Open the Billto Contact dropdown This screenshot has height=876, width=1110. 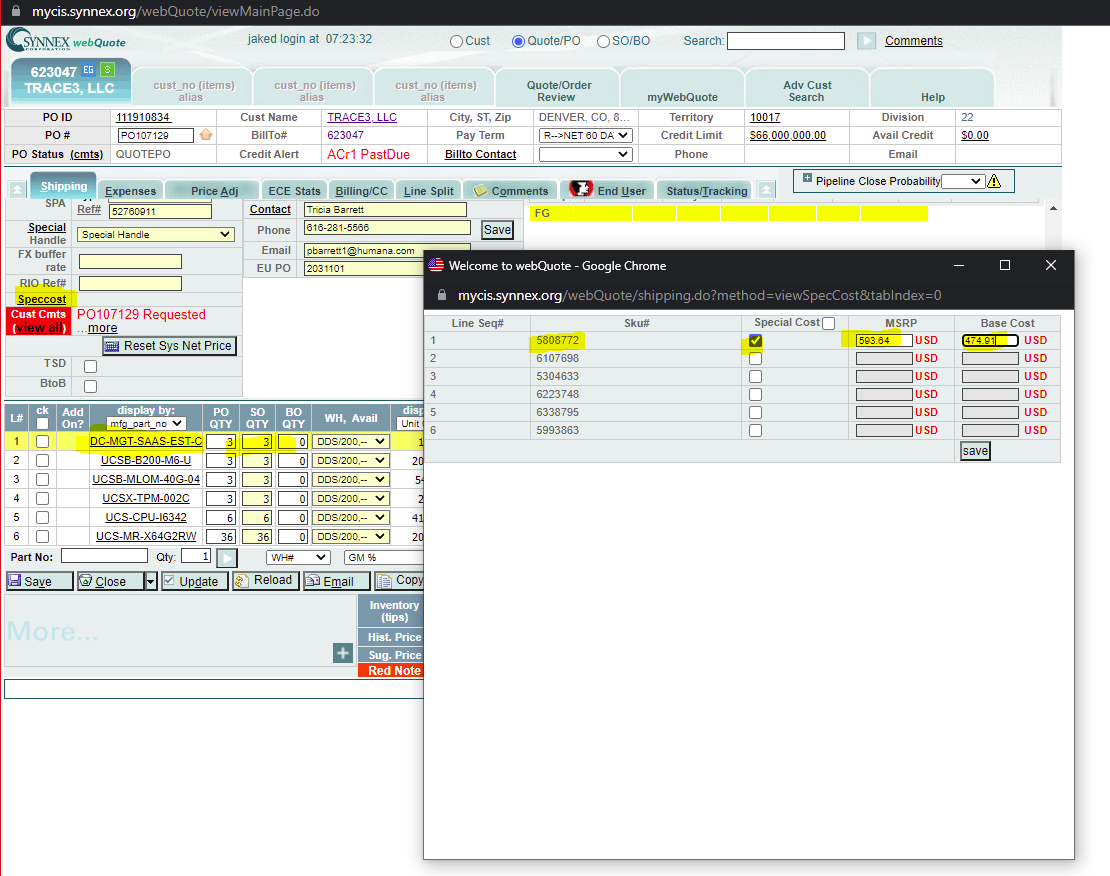585,154
